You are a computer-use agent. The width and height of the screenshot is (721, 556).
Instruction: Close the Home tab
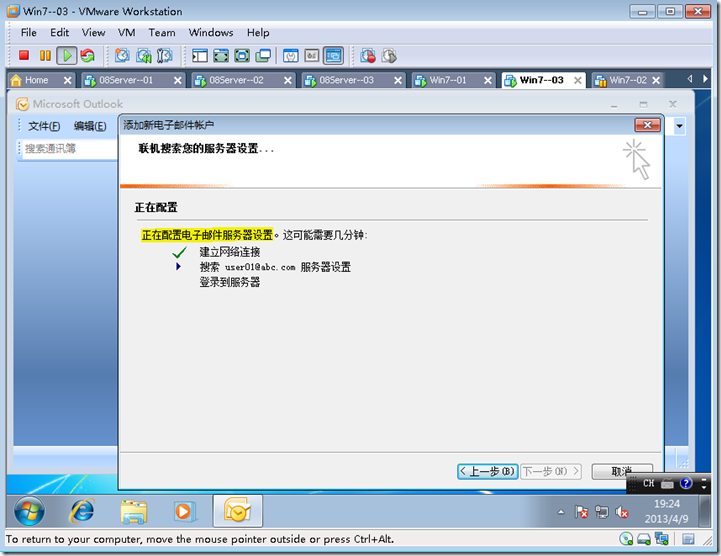pyautogui.click(x=68, y=80)
